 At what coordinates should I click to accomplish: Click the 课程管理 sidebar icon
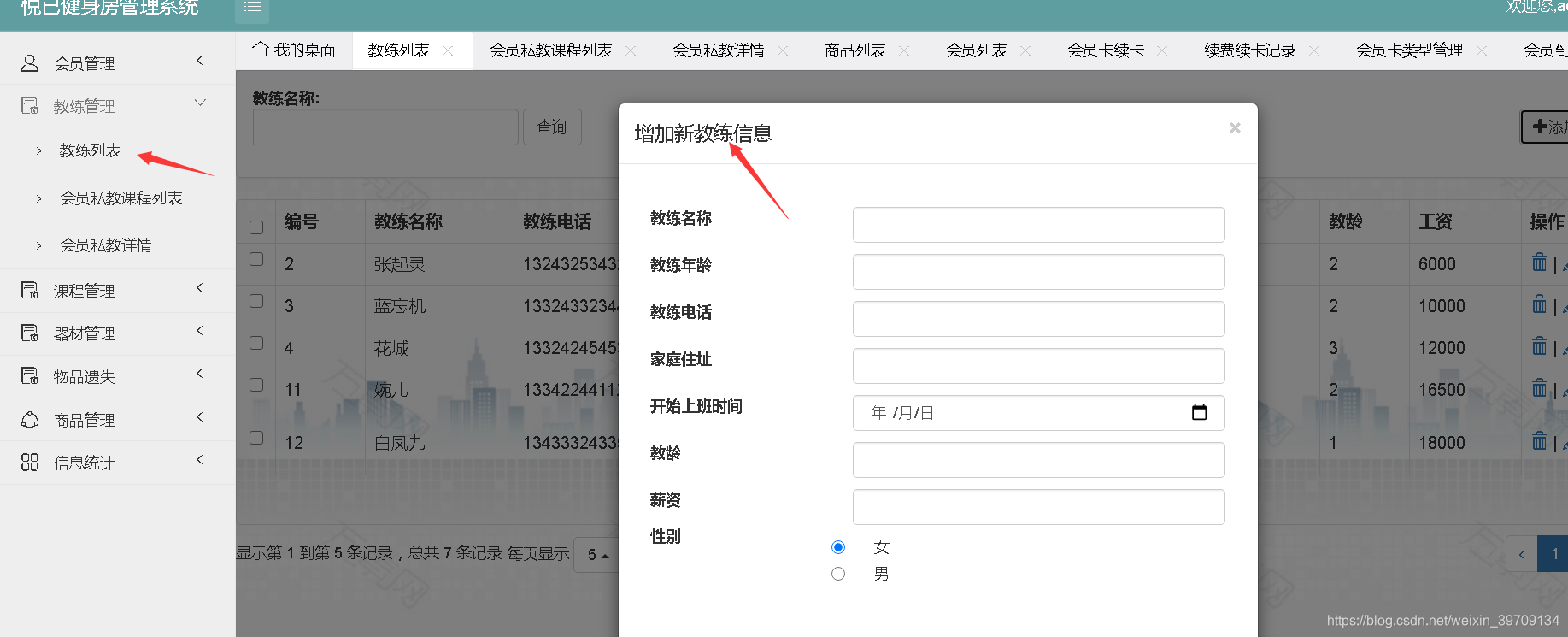30,291
